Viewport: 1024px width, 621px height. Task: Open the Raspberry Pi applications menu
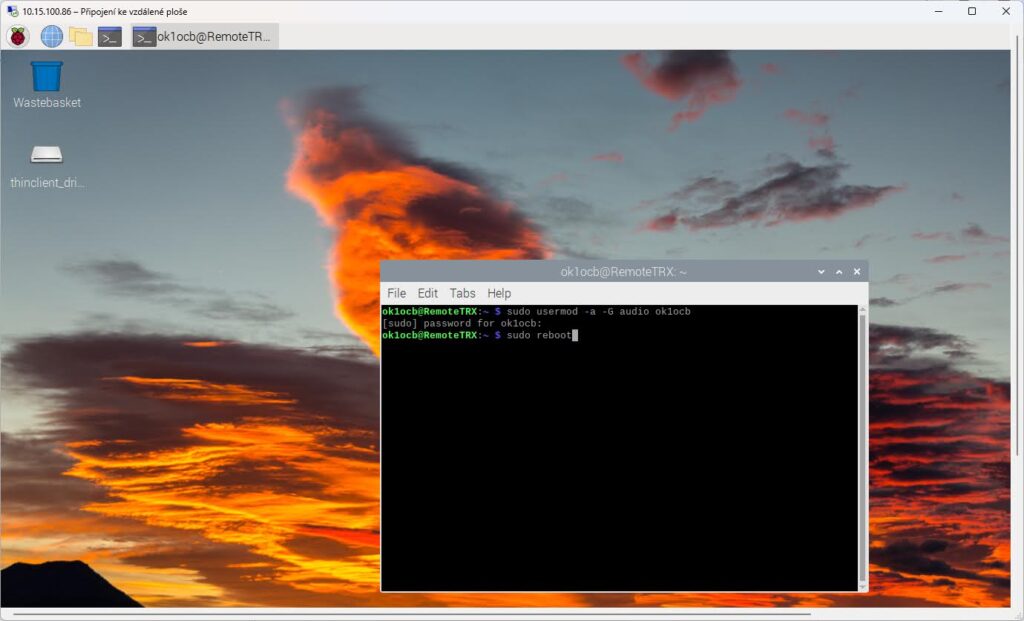[18, 37]
